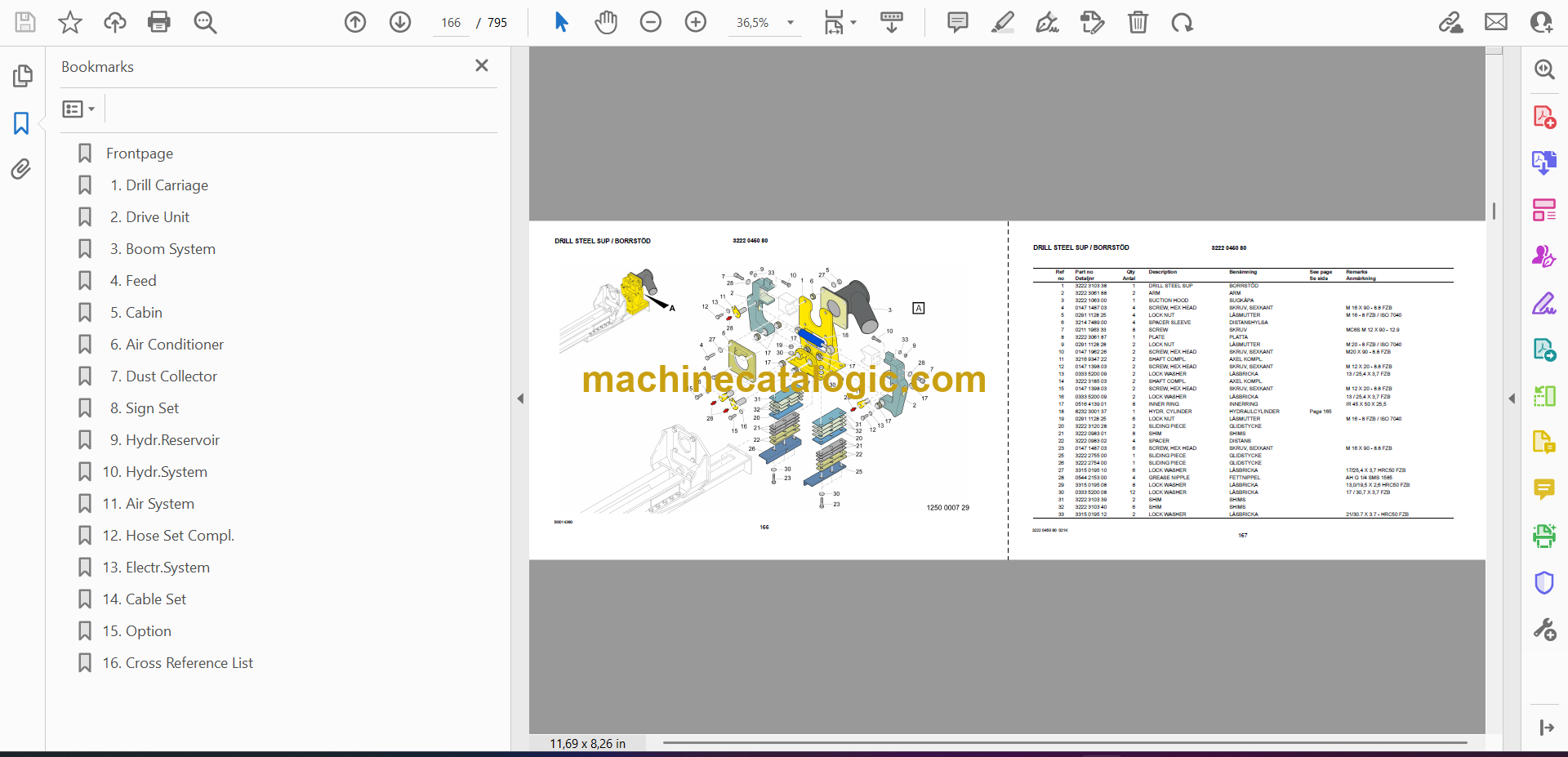Select the highlight text tool
Screen dimensions: 1568x757
pyautogui.click(x=1003, y=22)
